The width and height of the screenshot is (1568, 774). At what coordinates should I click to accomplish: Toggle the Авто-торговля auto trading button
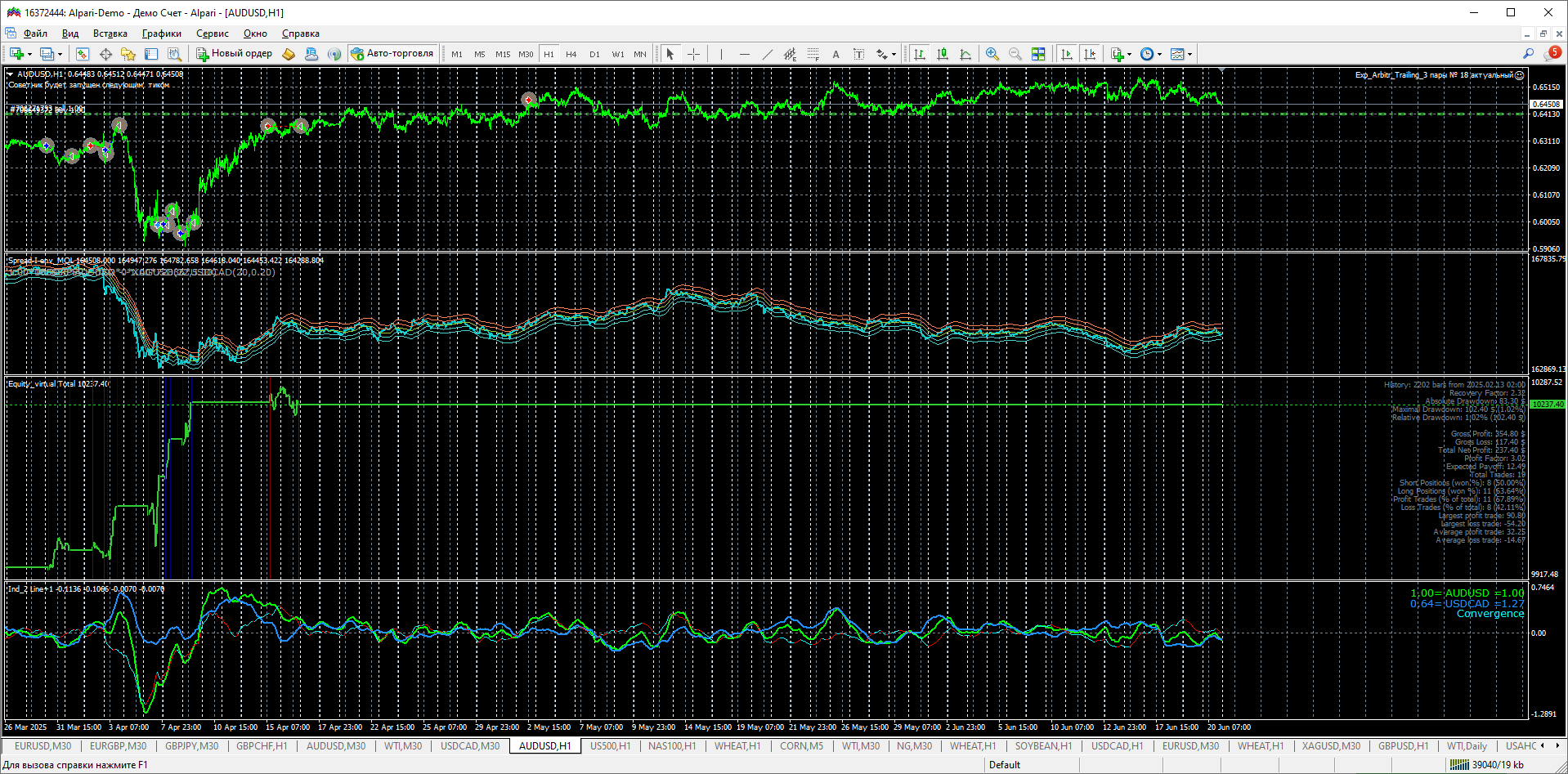(392, 54)
